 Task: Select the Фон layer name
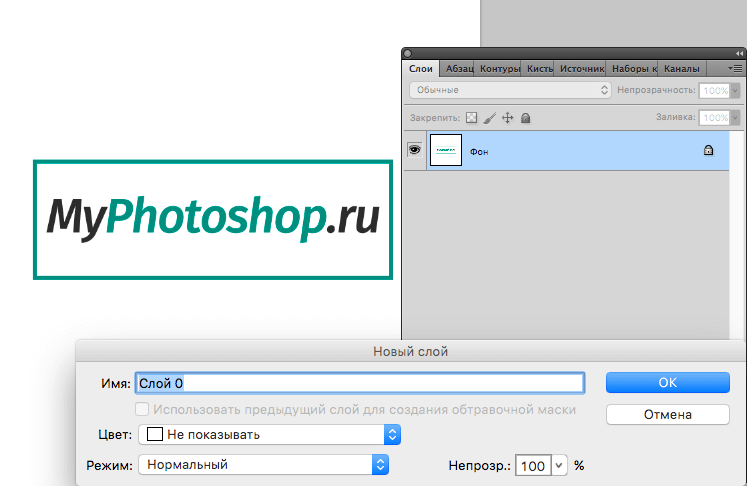479,152
